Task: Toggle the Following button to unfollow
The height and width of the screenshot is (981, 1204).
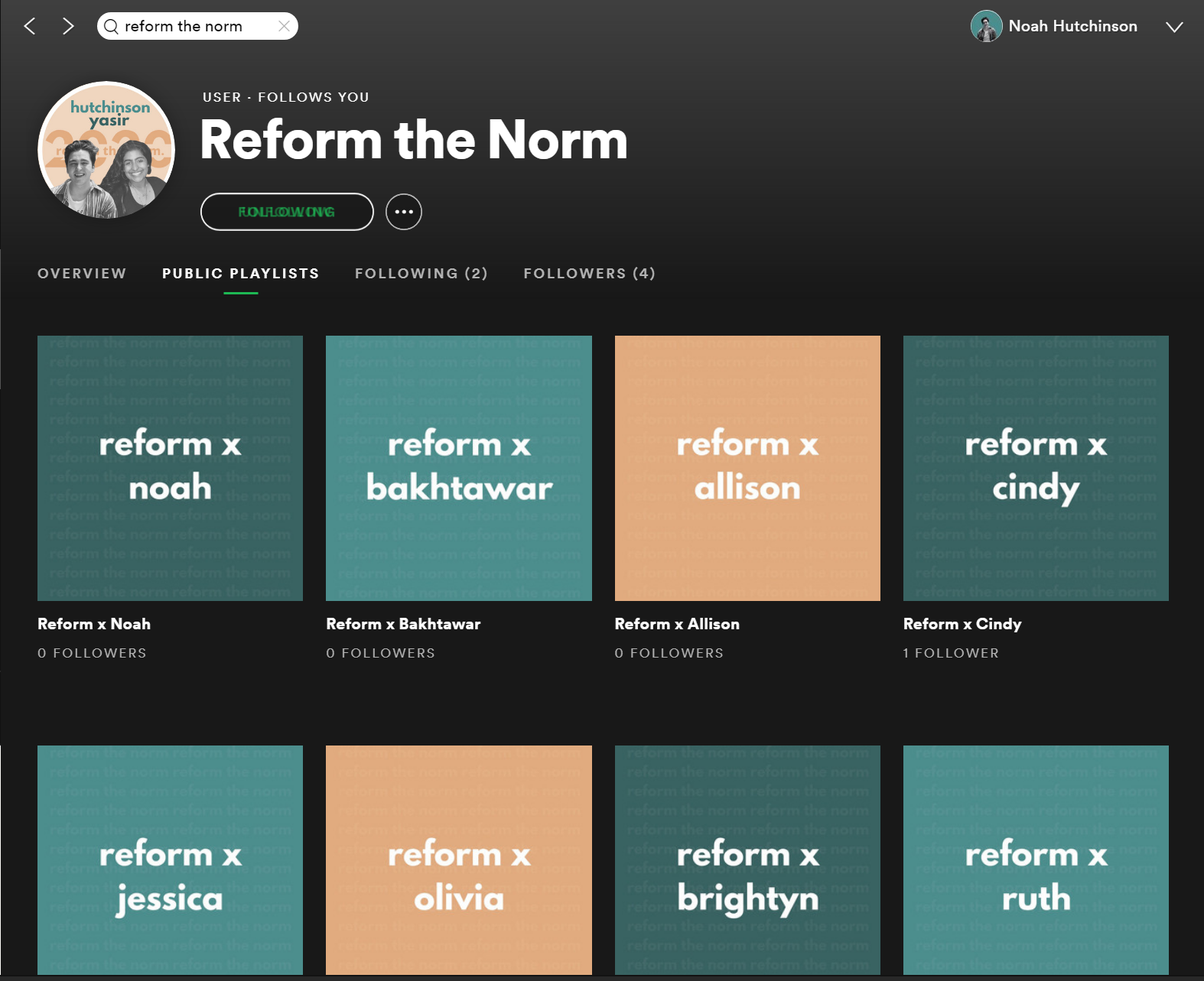Action: (x=287, y=212)
